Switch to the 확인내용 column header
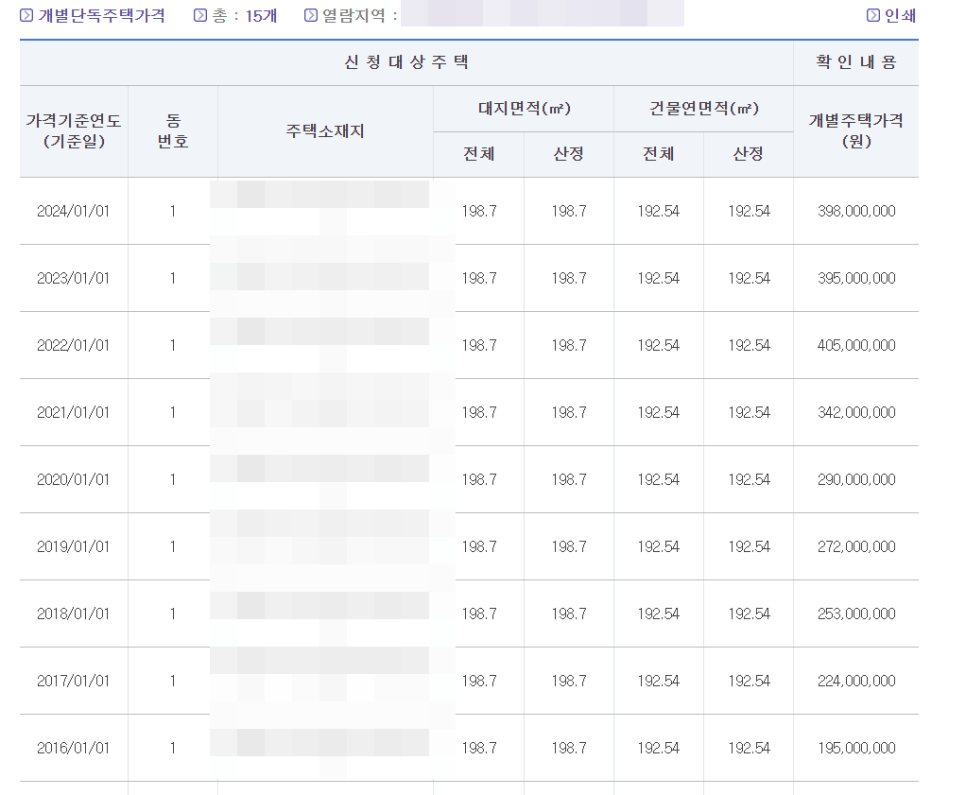The height and width of the screenshot is (795, 966). tap(855, 62)
